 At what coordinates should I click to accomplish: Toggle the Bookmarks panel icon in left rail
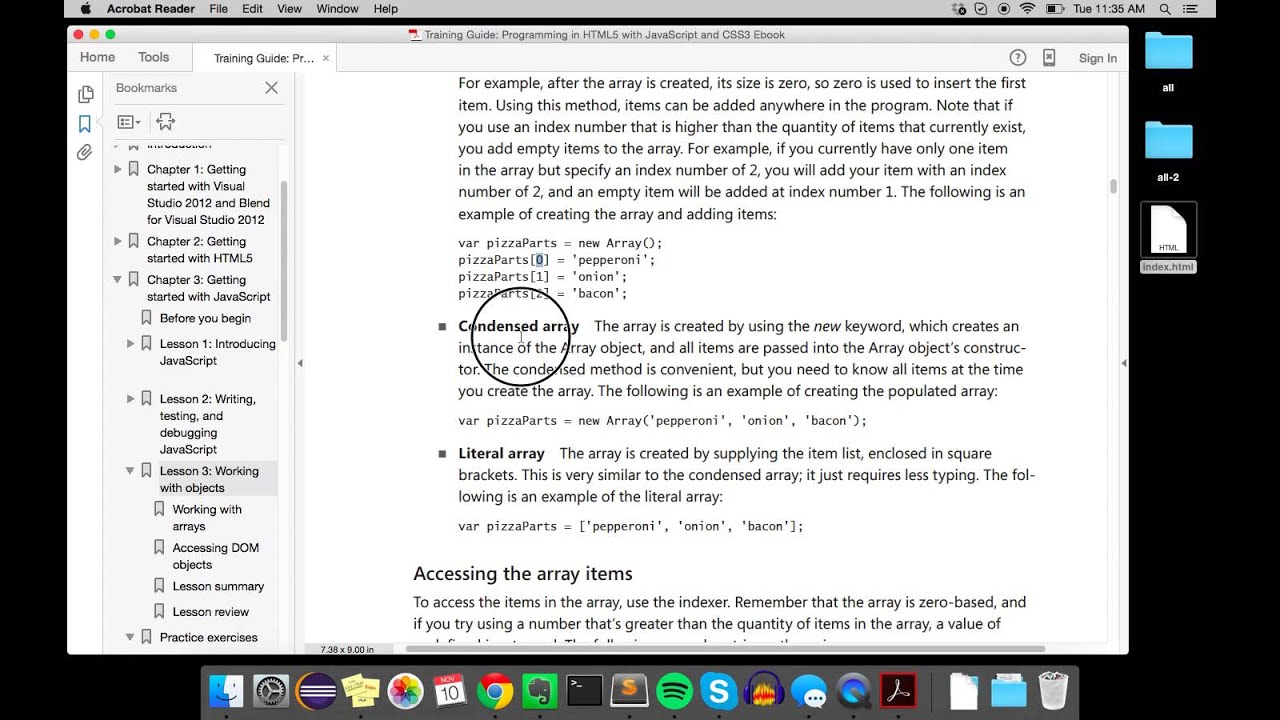click(x=85, y=124)
